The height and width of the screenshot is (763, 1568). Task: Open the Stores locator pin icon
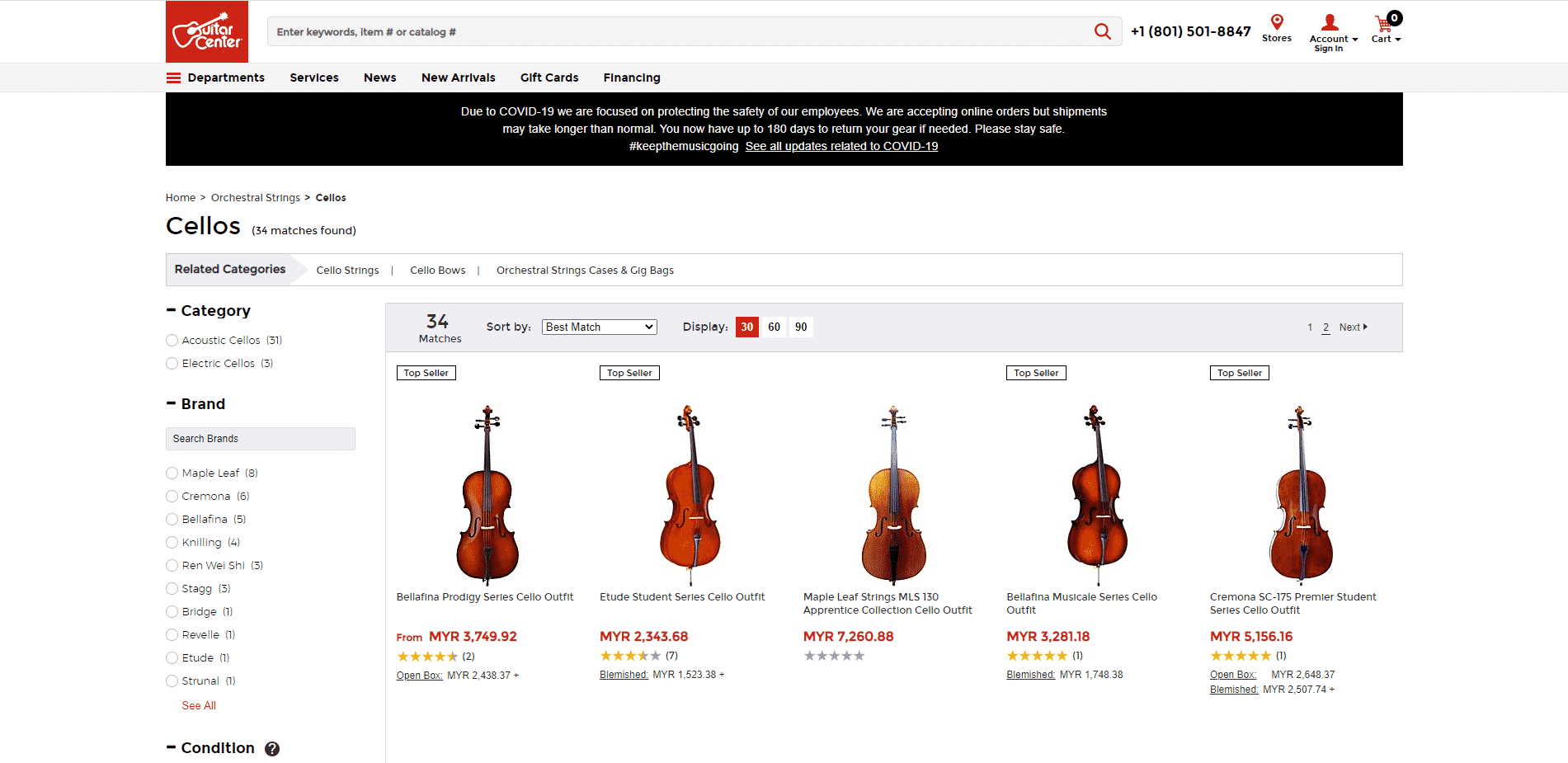(1277, 21)
